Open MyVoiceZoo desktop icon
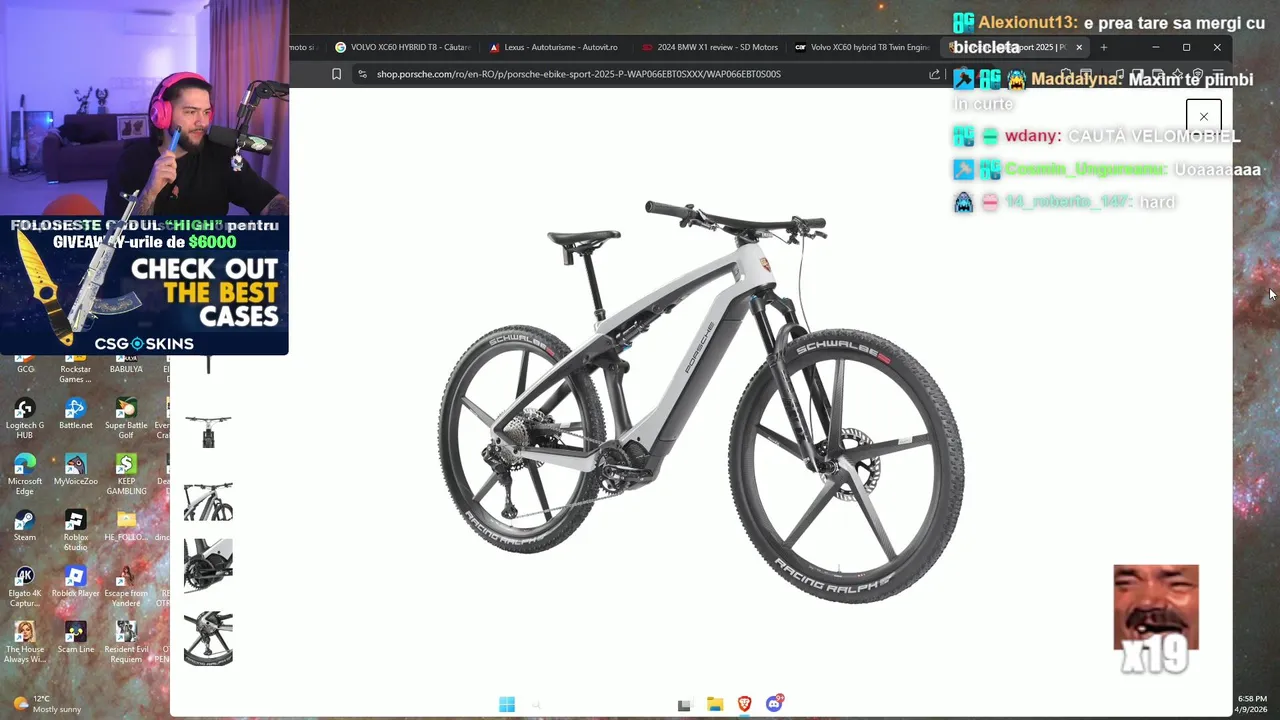Image resolution: width=1280 pixels, height=720 pixels. tap(75, 470)
